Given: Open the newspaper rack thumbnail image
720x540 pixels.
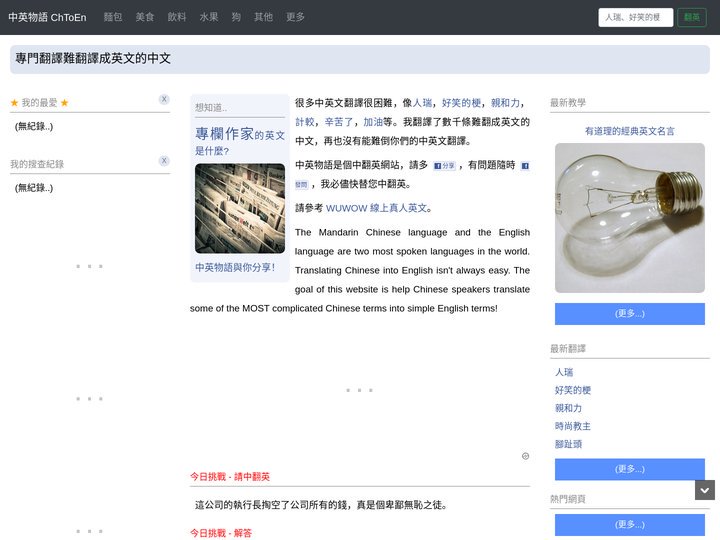Looking at the screenshot, I should tap(240, 208).
